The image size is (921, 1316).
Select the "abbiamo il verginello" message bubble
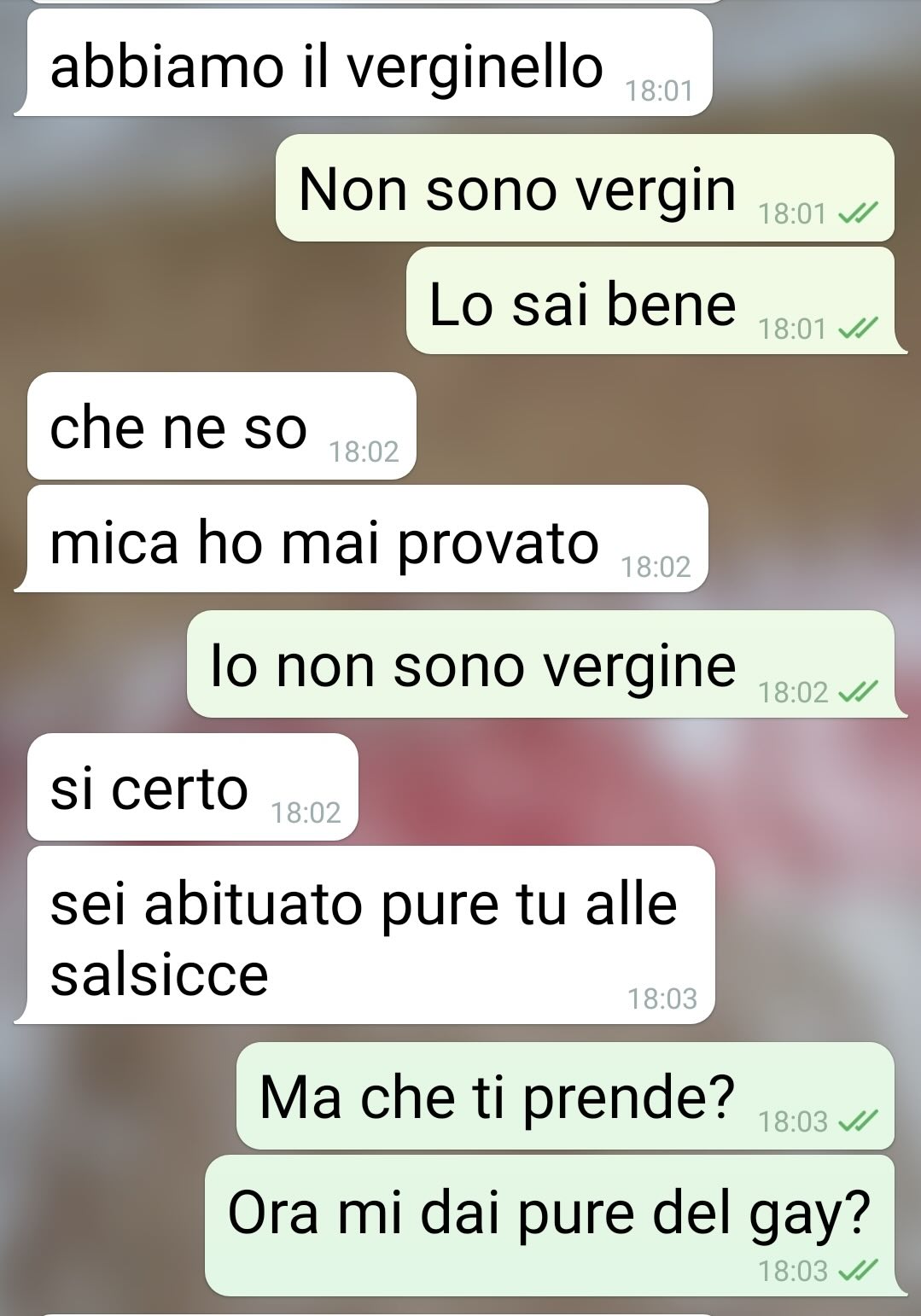pyautogui.click(x=364, y=63)
